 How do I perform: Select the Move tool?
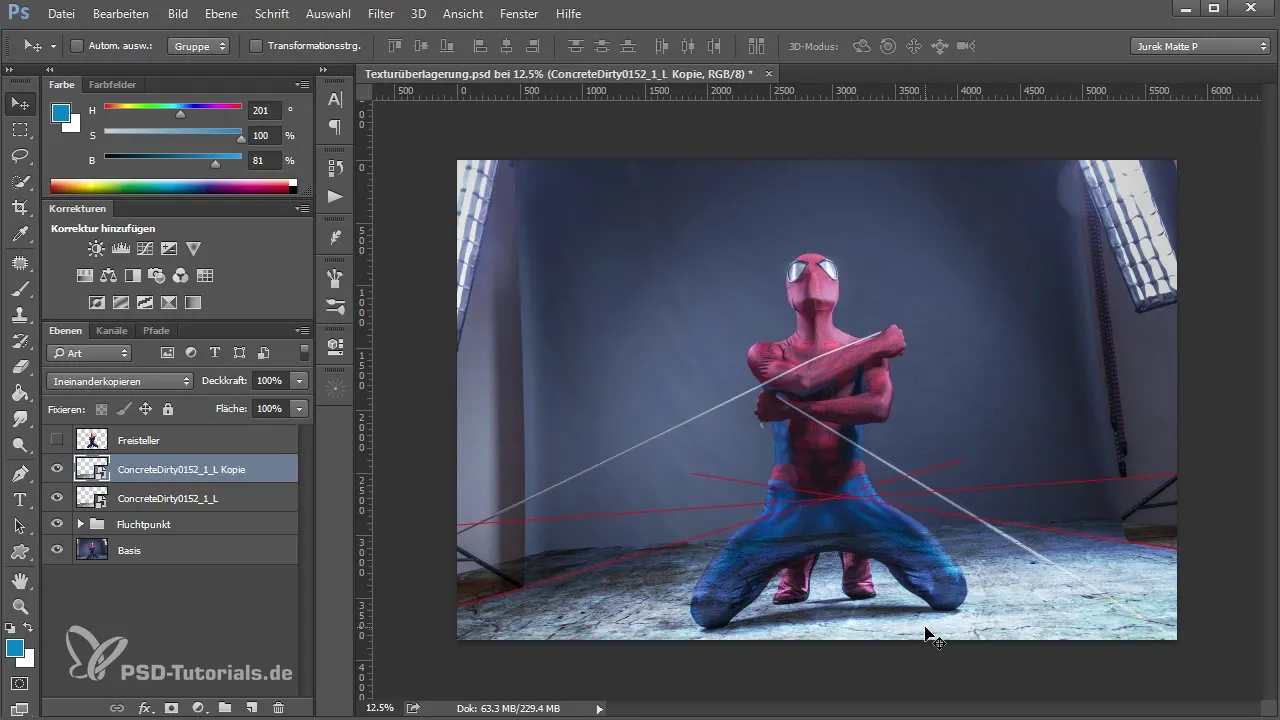(20, 104)
